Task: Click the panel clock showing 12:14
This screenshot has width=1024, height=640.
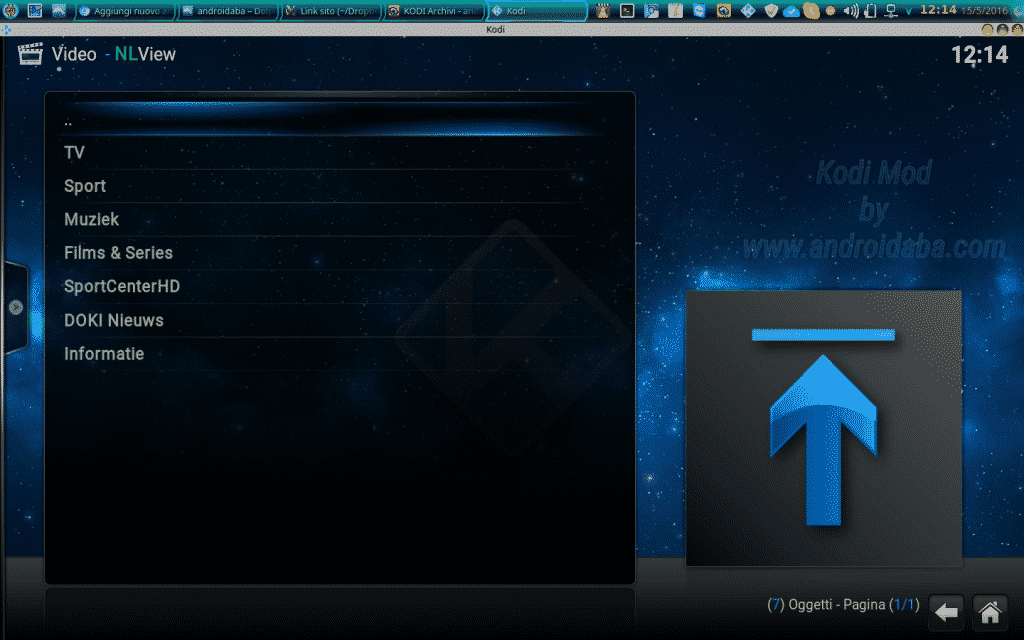Action: point(938,10)
